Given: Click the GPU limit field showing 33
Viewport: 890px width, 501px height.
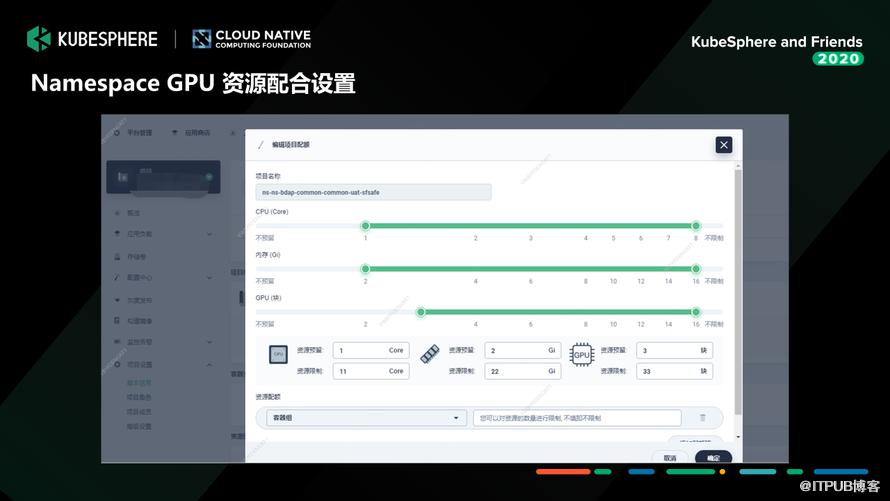Looking at the screenshot, I should pyautogui.click(x=674, y=371).
